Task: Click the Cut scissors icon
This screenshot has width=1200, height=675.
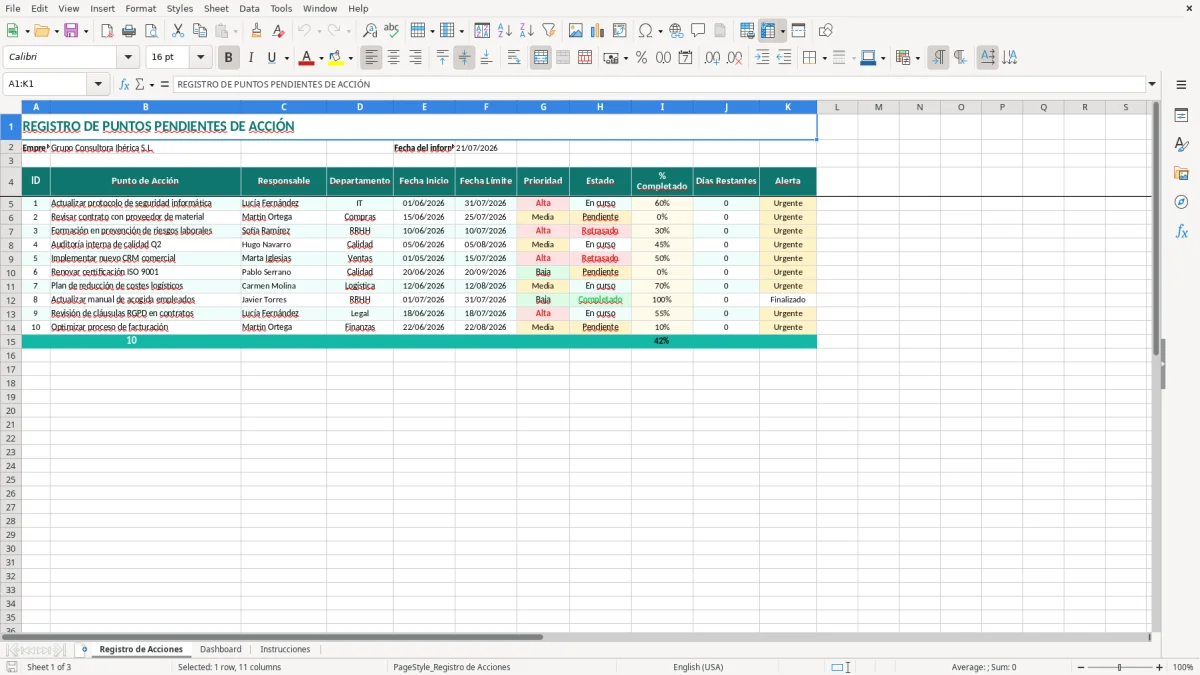Action: 178,31
